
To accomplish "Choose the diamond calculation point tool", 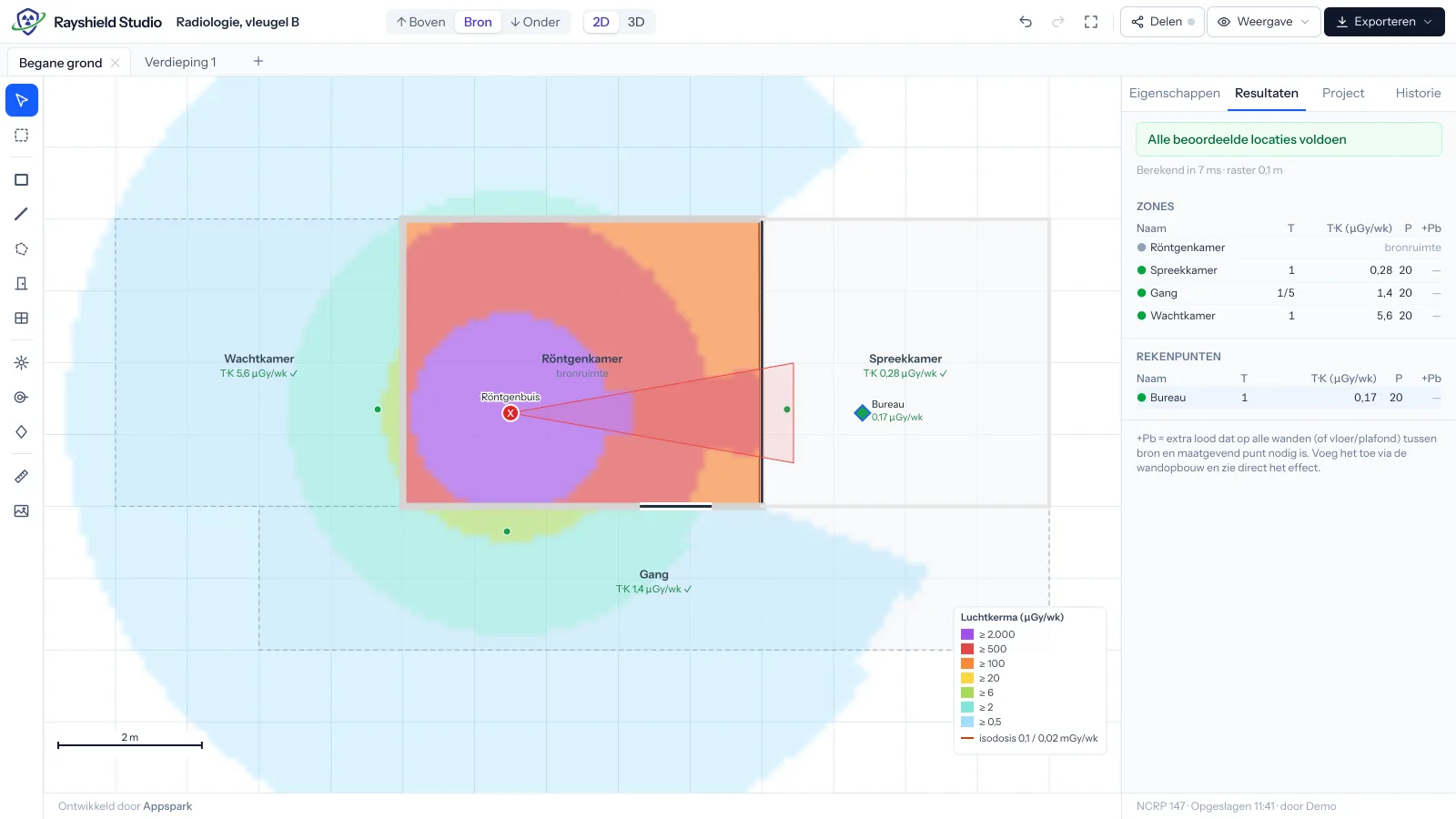I will 22,432.
